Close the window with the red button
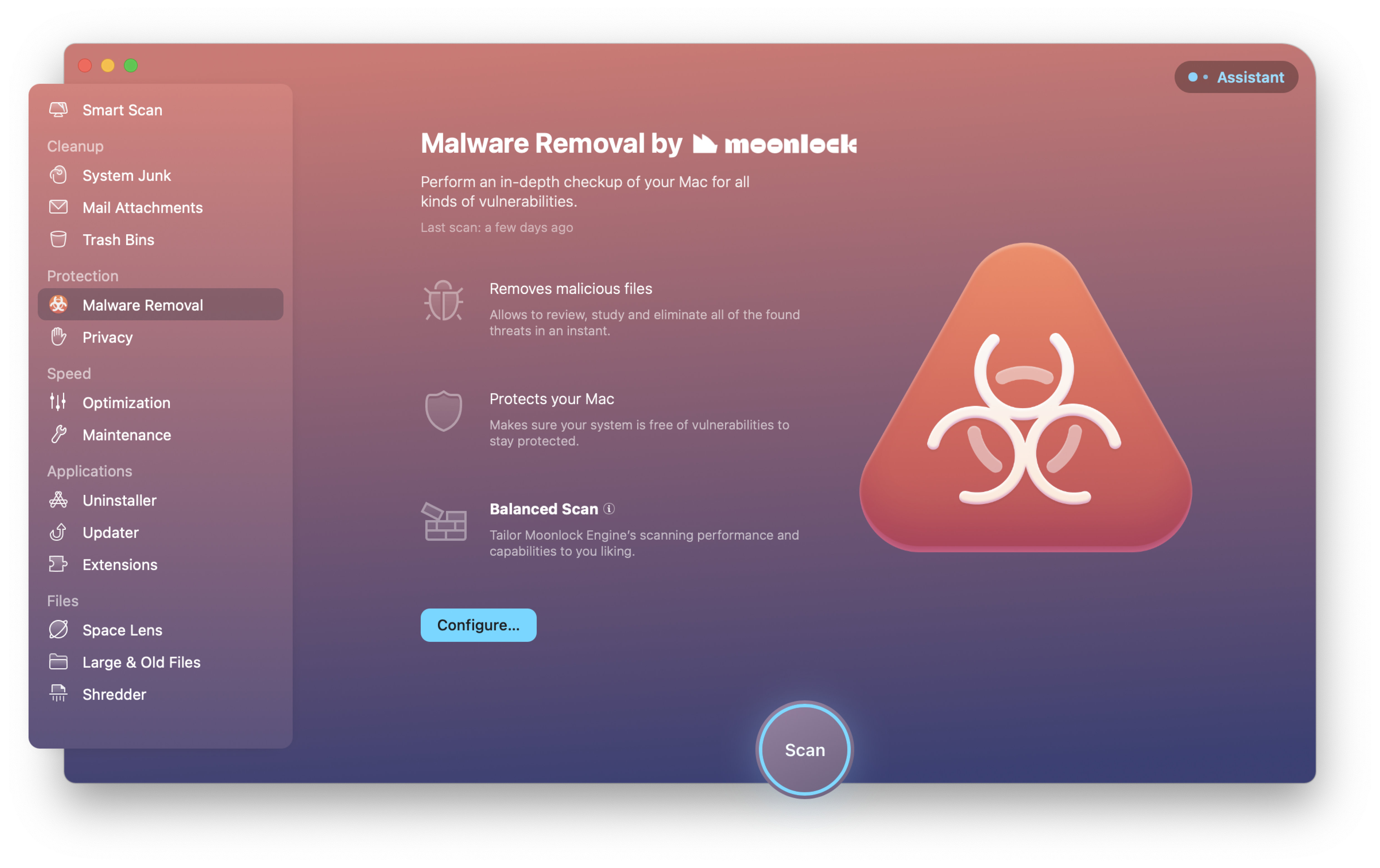Viewport: 1380px width, 868px height. click(85, 65)
